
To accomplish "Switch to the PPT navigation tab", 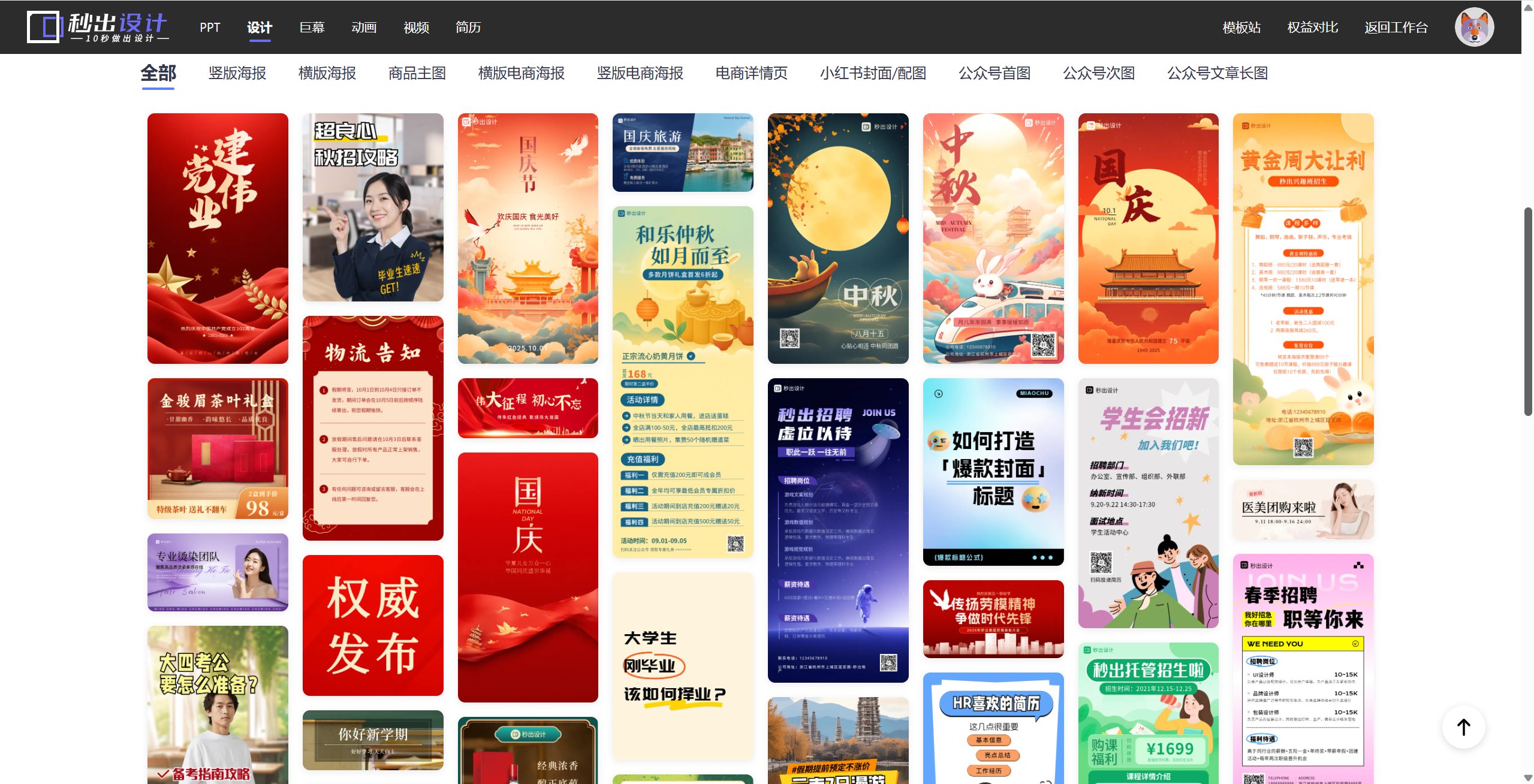I will pos(210,28).
